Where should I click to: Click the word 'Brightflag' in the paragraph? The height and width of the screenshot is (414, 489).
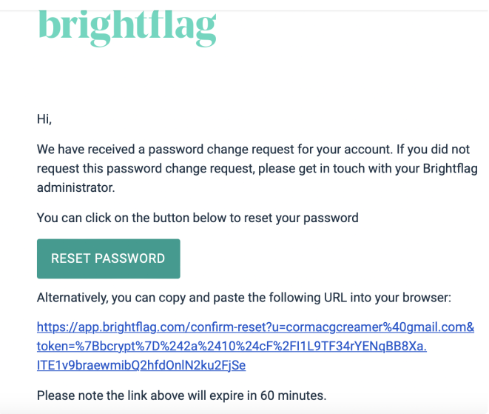(450, 169)
